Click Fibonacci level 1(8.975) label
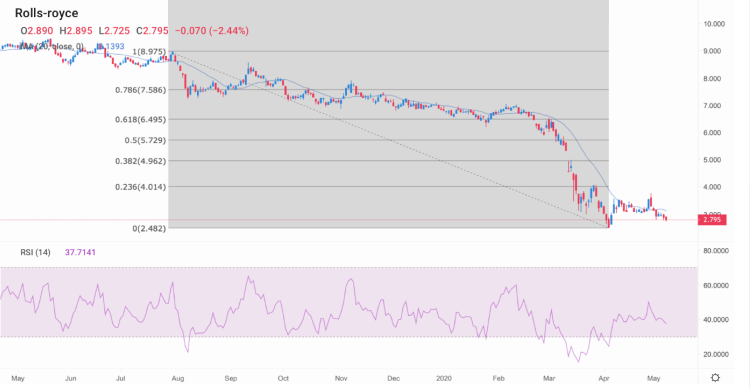This screenshot has width=750, height=389. click(149, 52)
